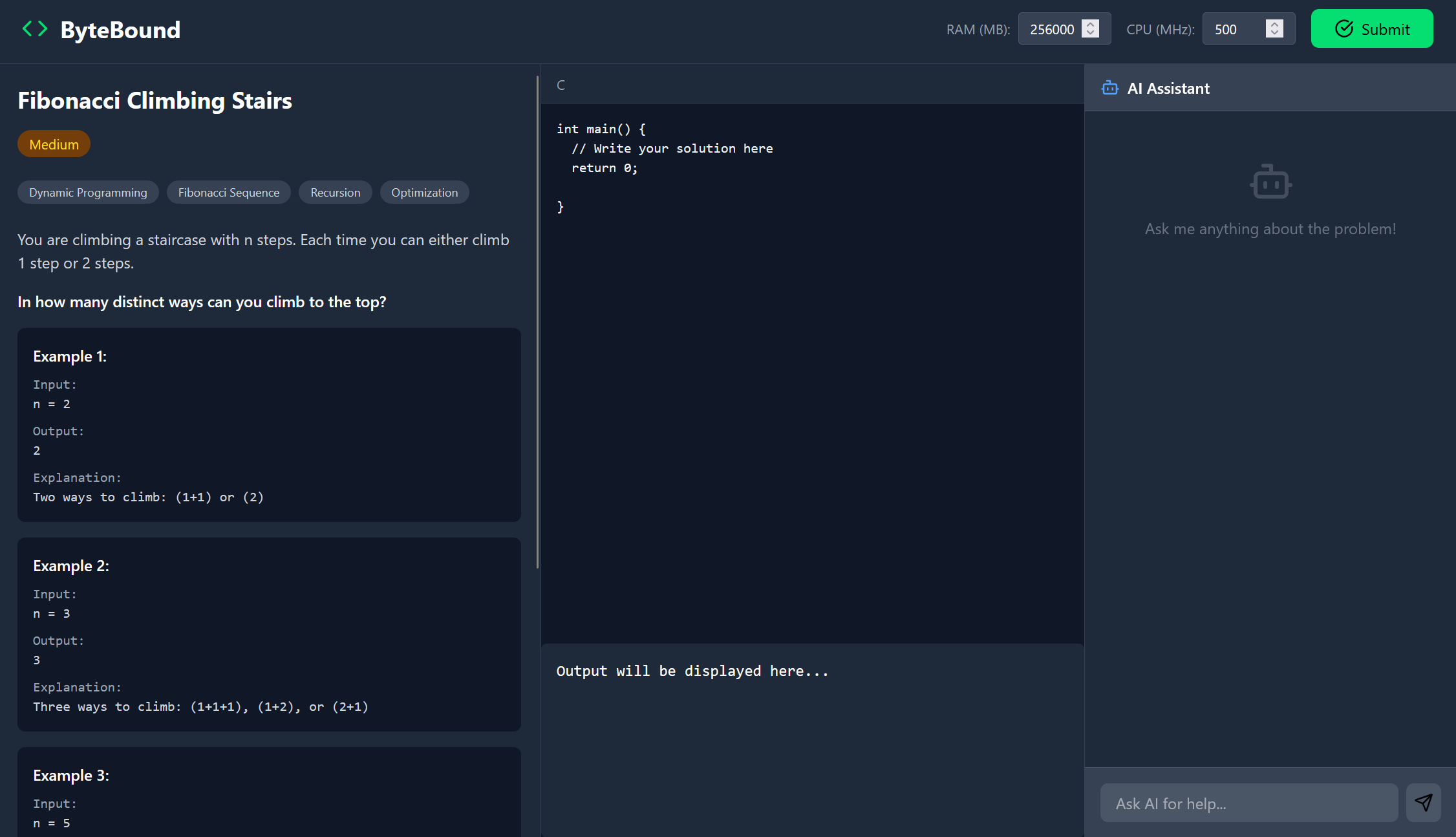The image size is (1456, 837).
Task: Click the ByteBound code brackets logo icon
Action: point(35,29)
